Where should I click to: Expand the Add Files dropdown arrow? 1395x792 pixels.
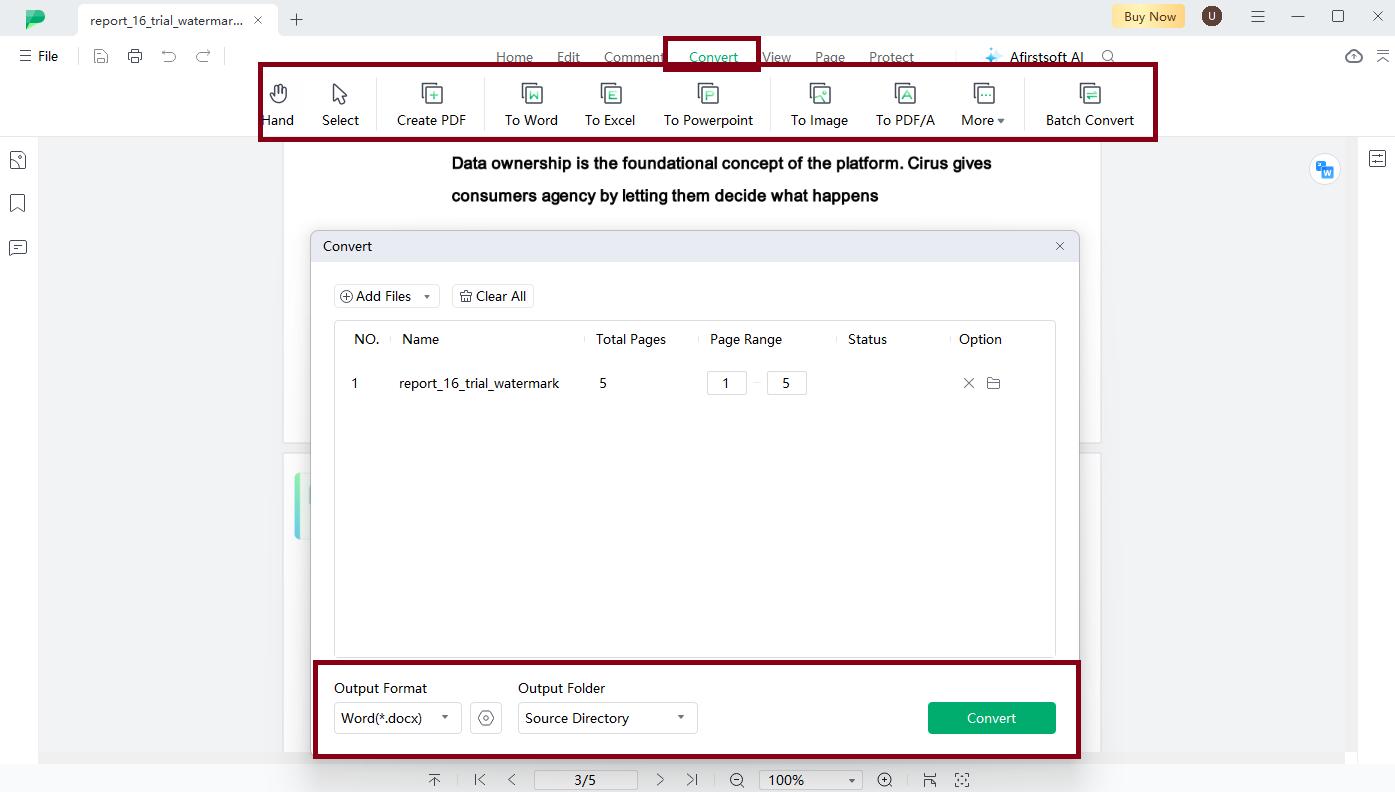click(x=427, y=296)
